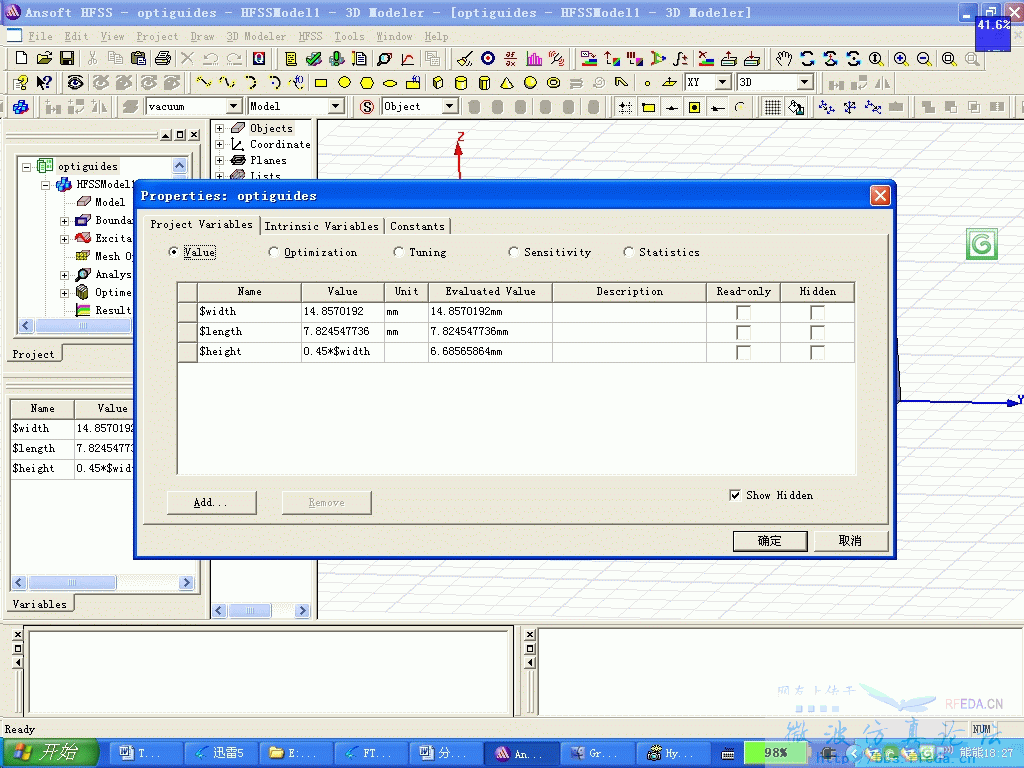Select the Draw torus tool
The image size is (1024, 768).
point(553,83)
